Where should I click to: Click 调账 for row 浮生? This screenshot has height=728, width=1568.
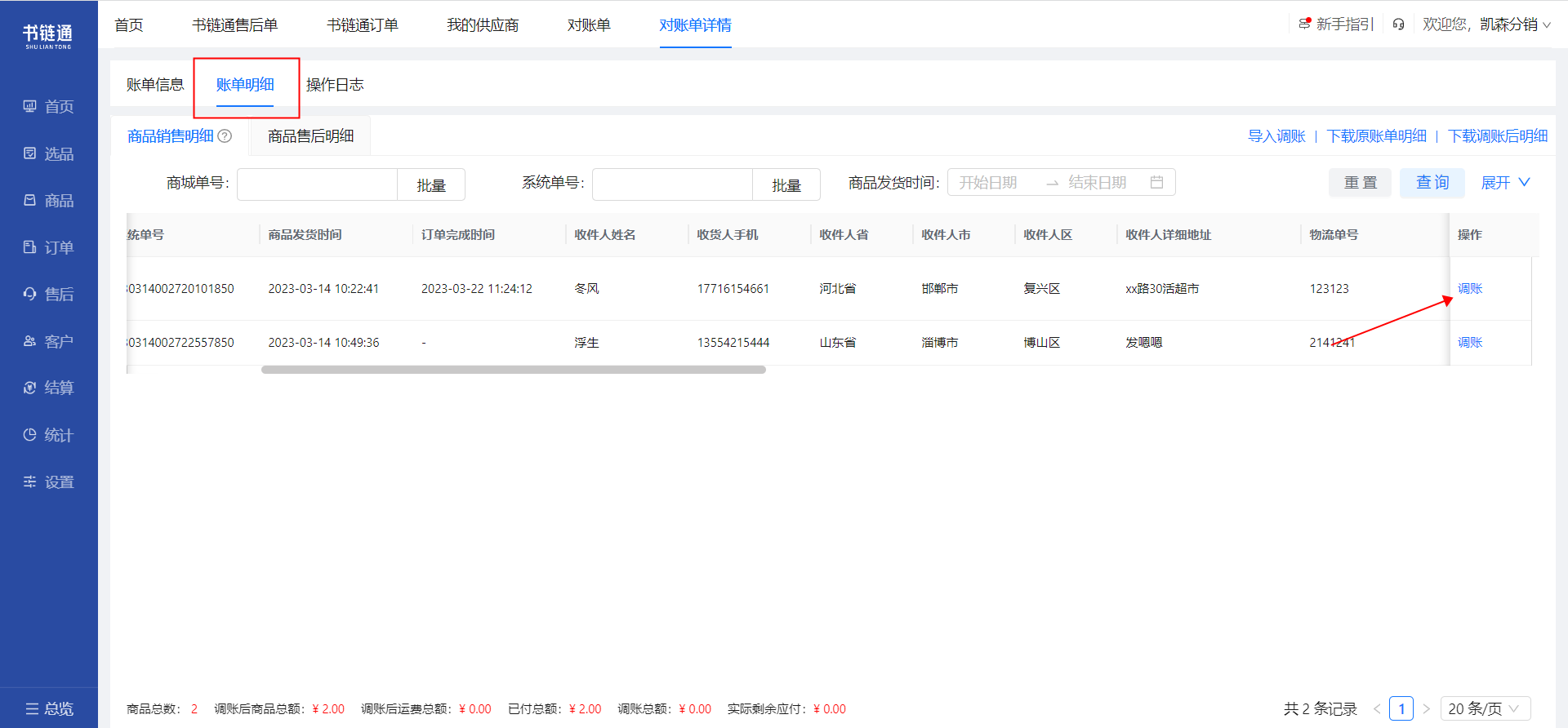(x=1470, y=343)
